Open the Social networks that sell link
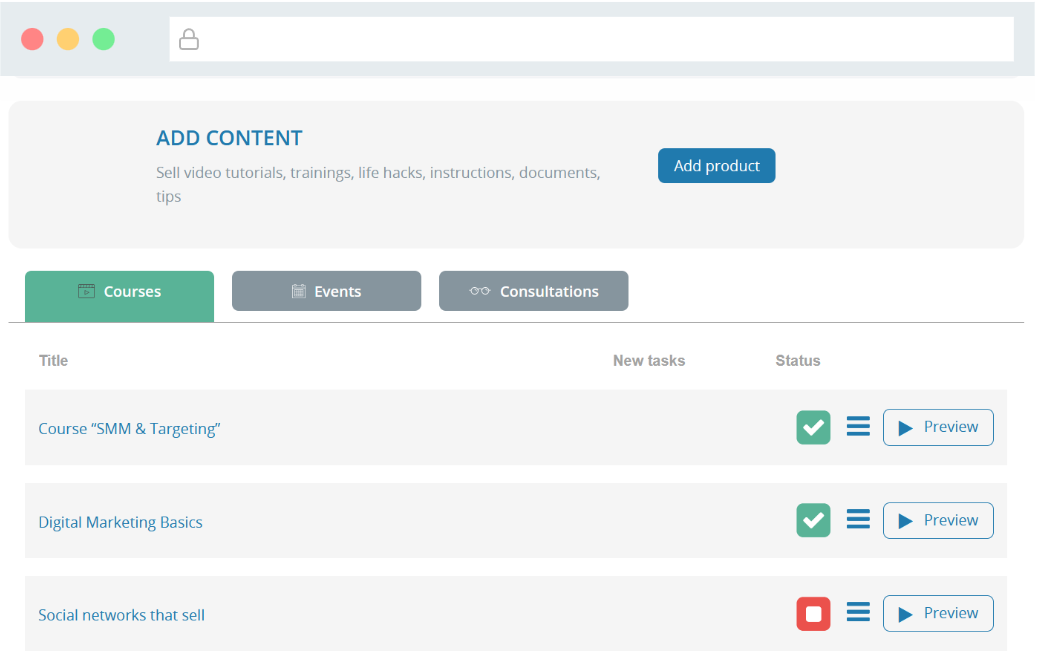 tap(121, 615)
